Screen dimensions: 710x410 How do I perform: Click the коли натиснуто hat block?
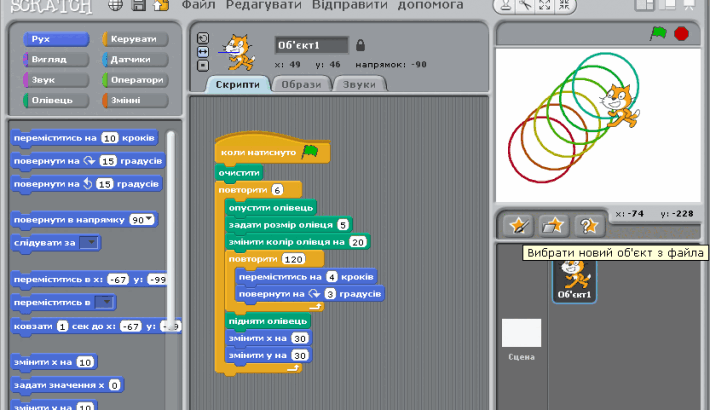tap(272, 149)
